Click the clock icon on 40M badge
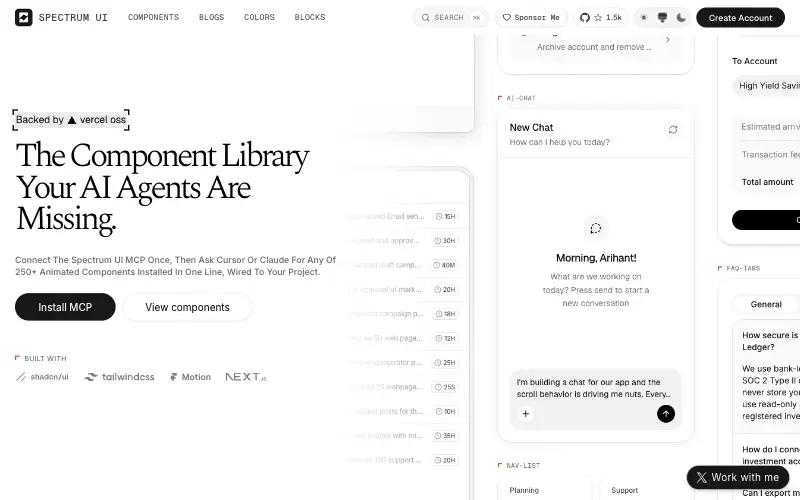Viewport: 800px width, 500px height. (x=436, y=265)
